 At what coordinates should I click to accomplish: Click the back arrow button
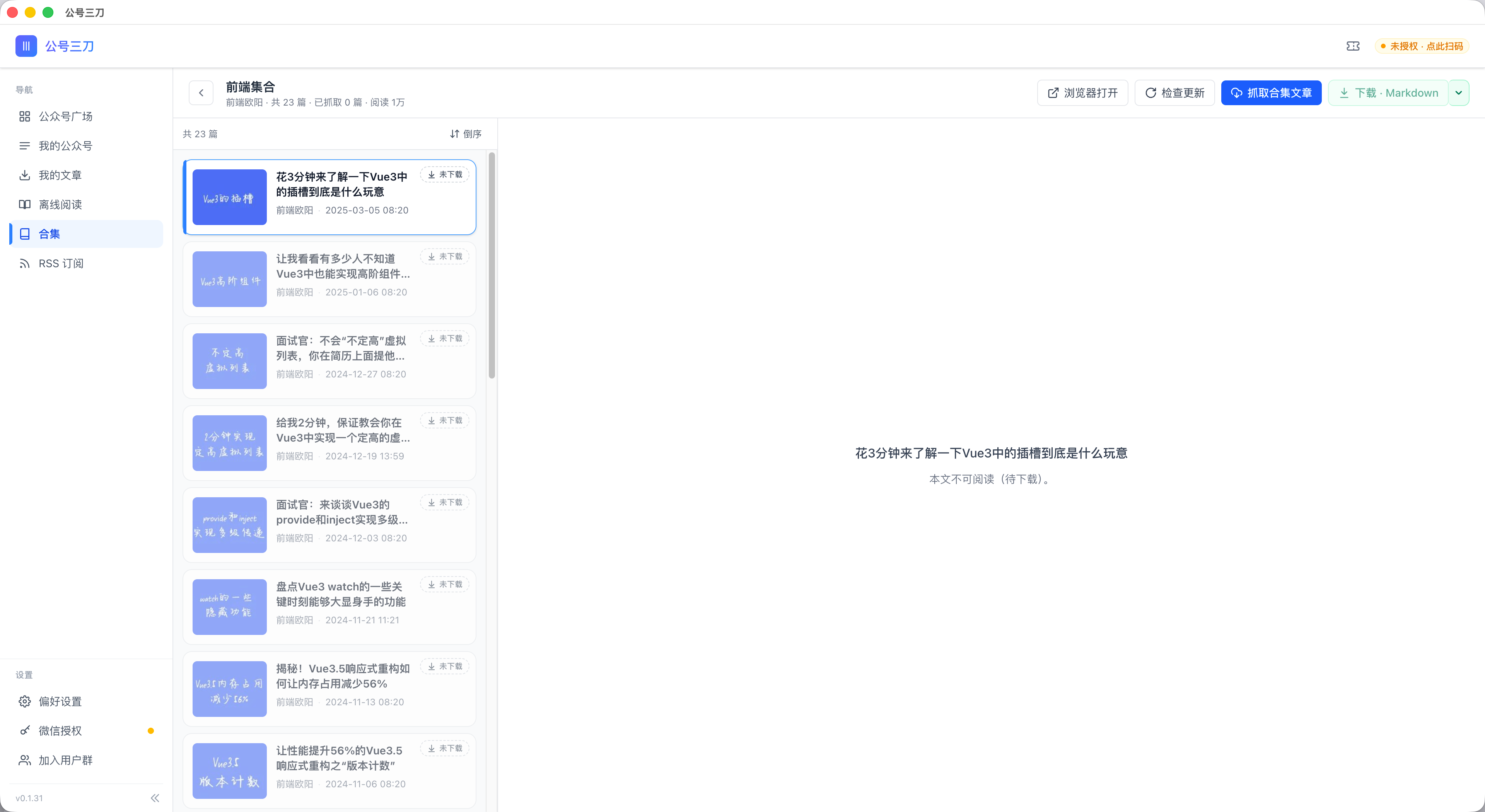pyautogui.click(x=201, y=93)
